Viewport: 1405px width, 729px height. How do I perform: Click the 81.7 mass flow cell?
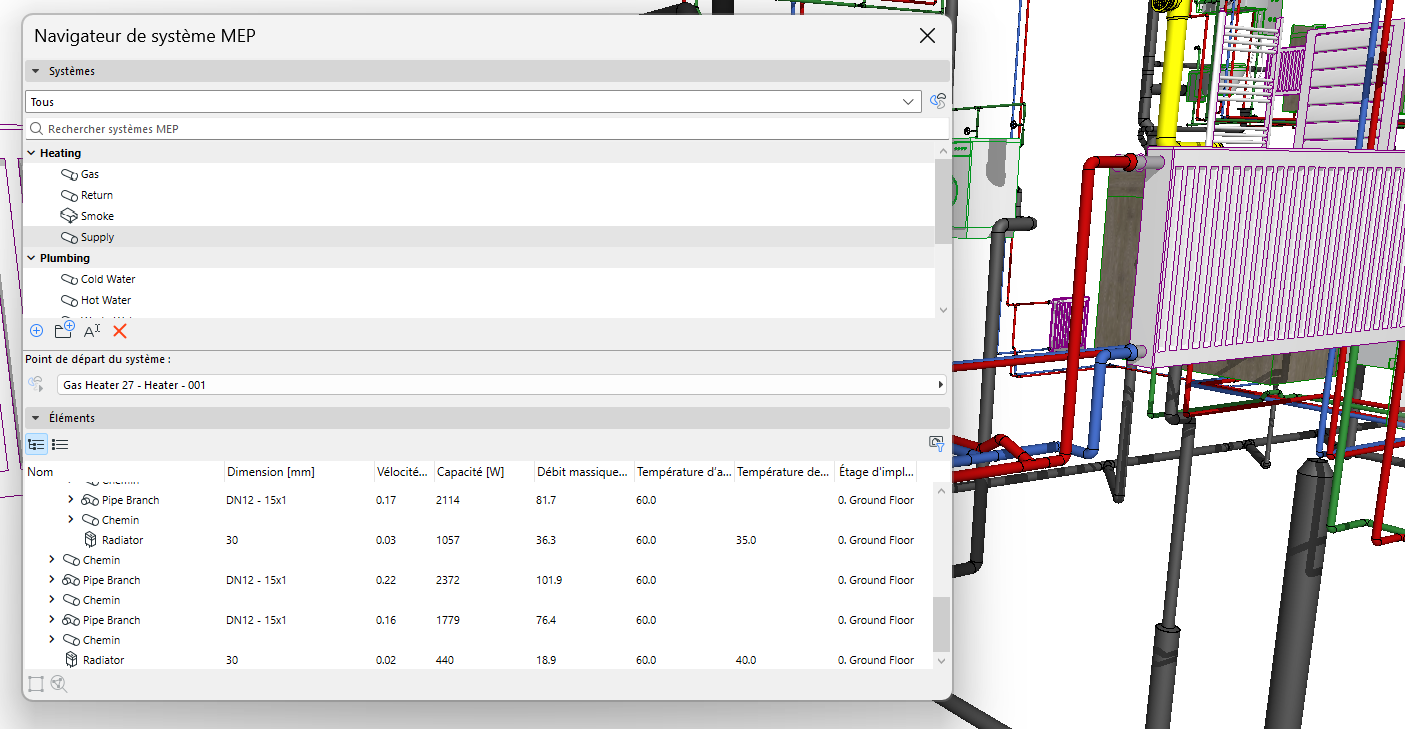click(546, 500)
